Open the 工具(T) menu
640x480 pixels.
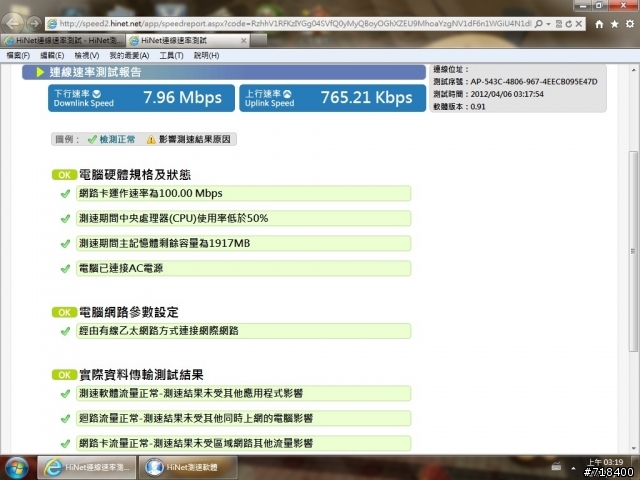click(x=171, y=56)
